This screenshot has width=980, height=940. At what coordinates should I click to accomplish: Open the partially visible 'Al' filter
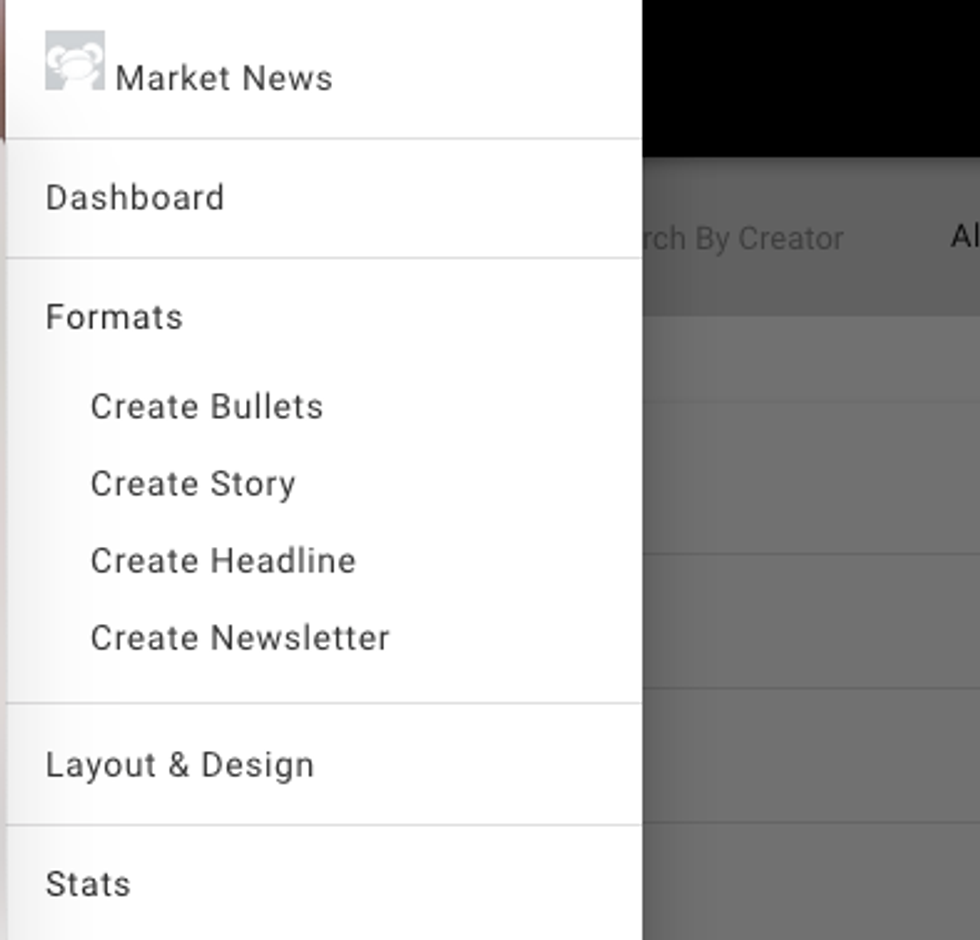click(964, 237)
